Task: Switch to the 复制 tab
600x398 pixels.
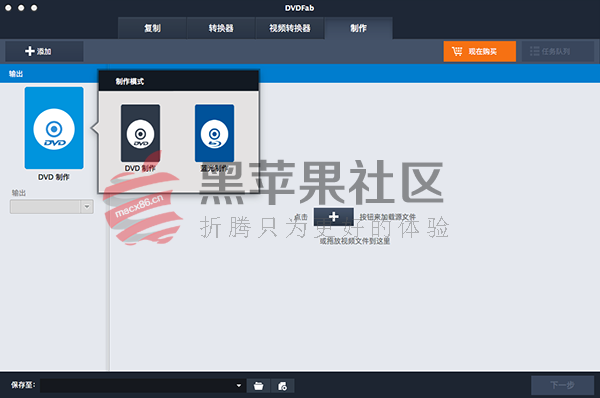Action: point(152,28)
